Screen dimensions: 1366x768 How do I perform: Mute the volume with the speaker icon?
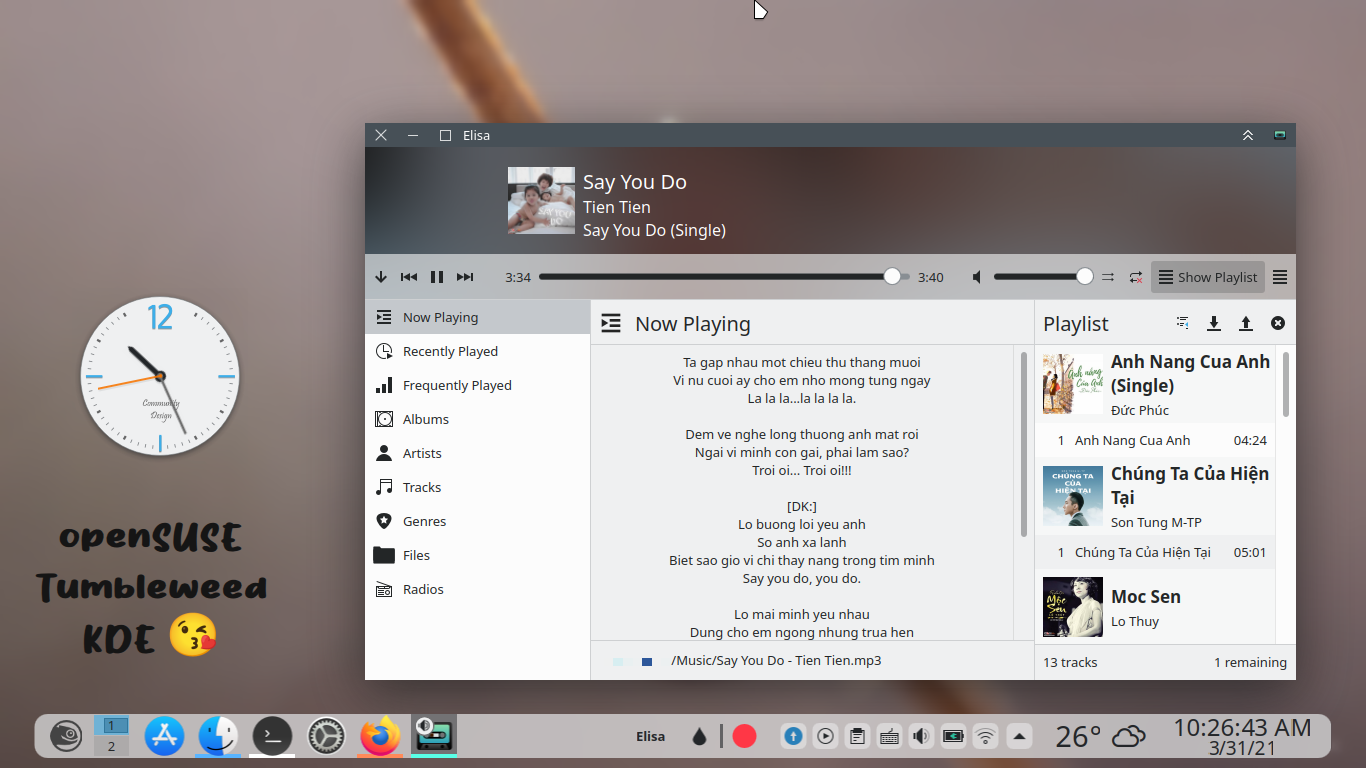[x=978, y=277]
